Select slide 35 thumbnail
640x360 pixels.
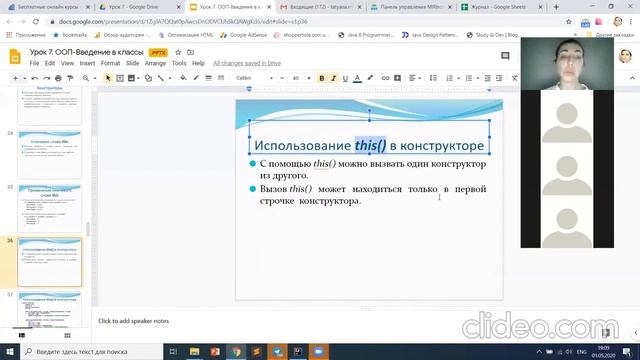click(x=49, y=208)
